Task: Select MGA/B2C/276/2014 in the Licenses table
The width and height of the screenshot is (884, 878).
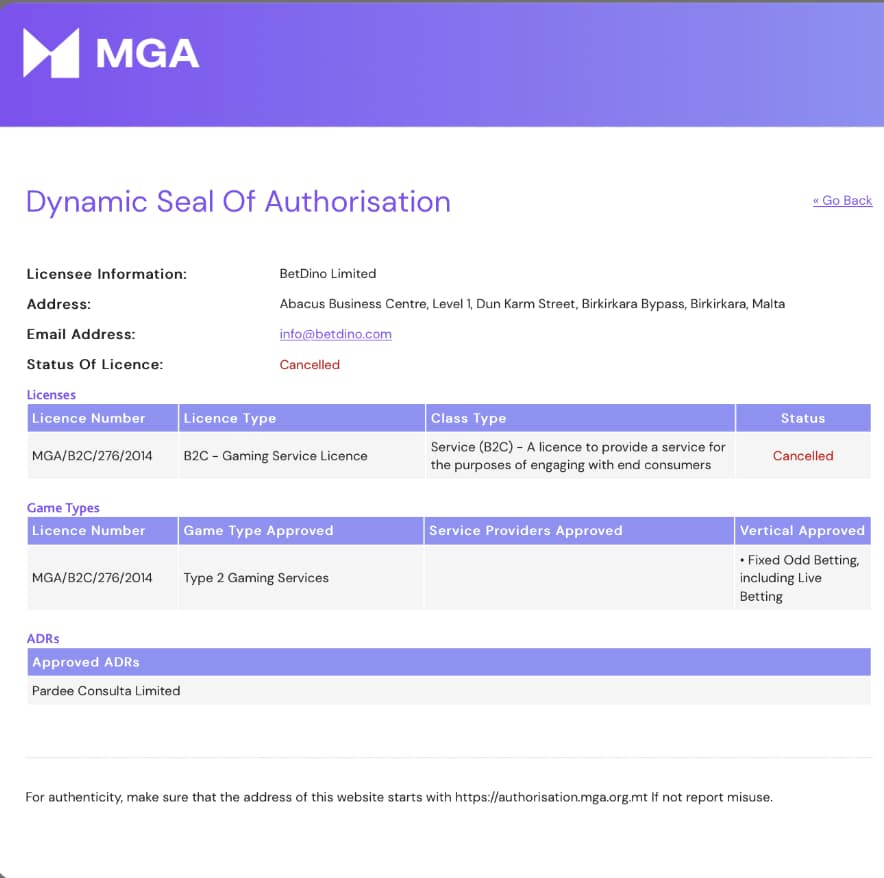Action: [92, 456]
